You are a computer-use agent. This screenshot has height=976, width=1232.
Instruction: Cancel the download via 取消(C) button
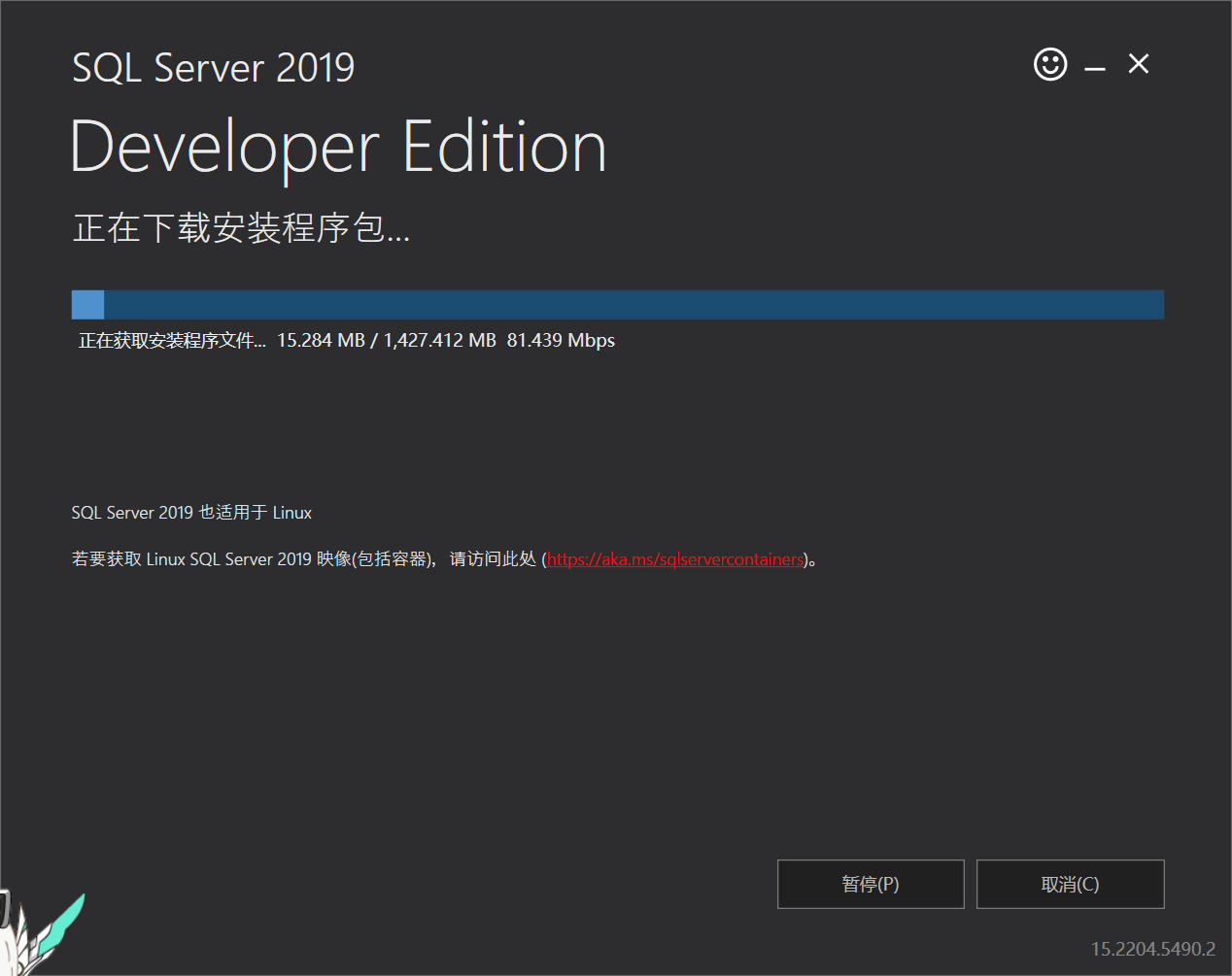(1070, 884)
